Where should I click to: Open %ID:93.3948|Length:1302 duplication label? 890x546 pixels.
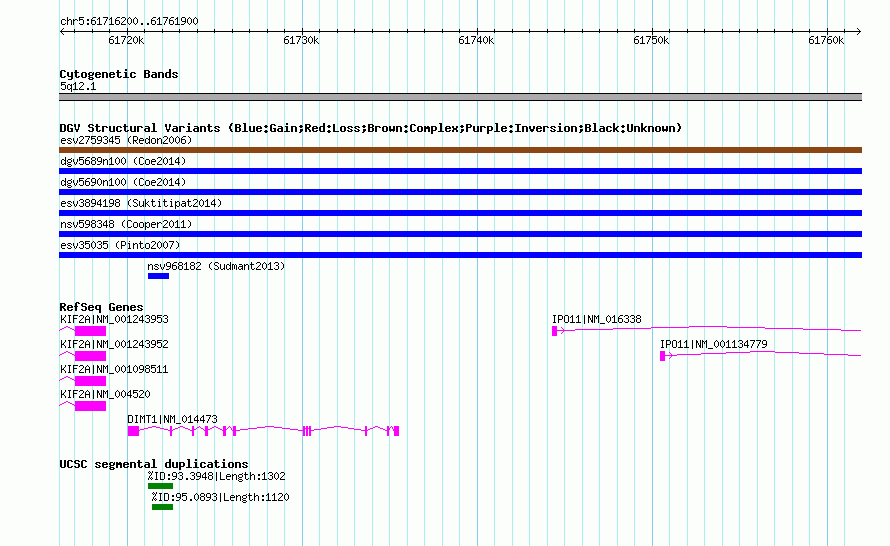216,476
